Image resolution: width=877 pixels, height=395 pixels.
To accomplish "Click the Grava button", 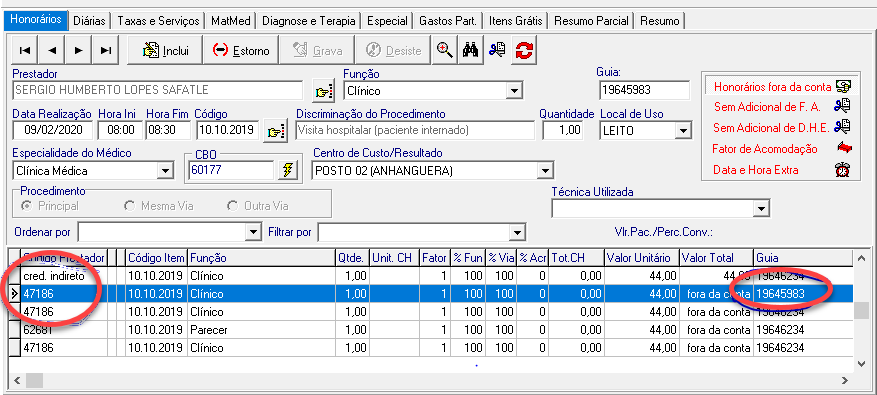I will tap(317, 50).
